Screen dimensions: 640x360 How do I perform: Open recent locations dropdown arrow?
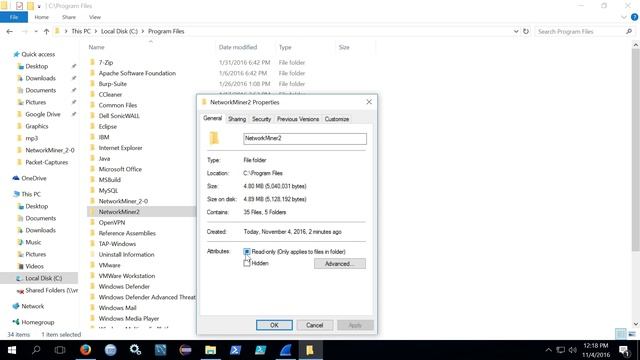36,31
